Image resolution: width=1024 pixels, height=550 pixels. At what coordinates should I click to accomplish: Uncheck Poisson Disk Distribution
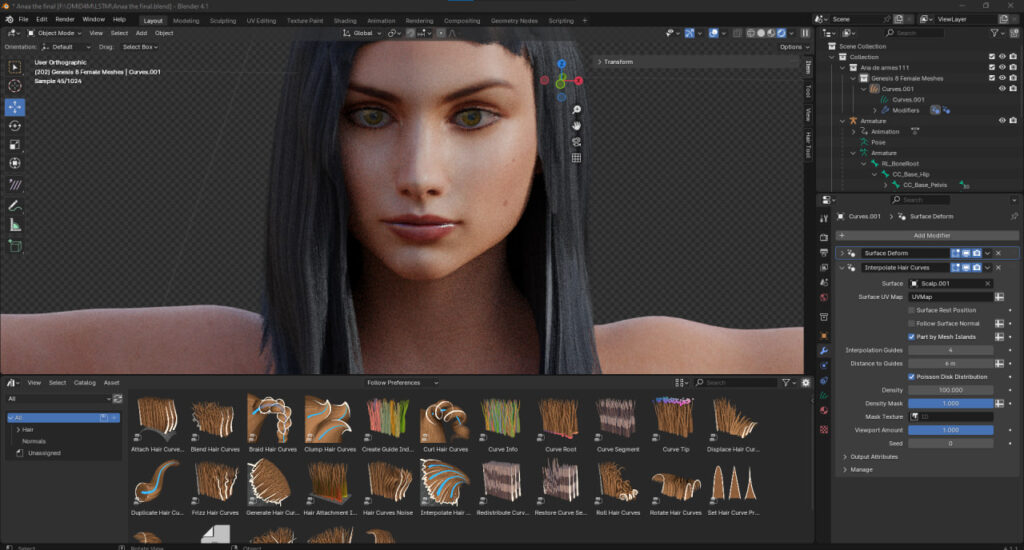point(911,377)
